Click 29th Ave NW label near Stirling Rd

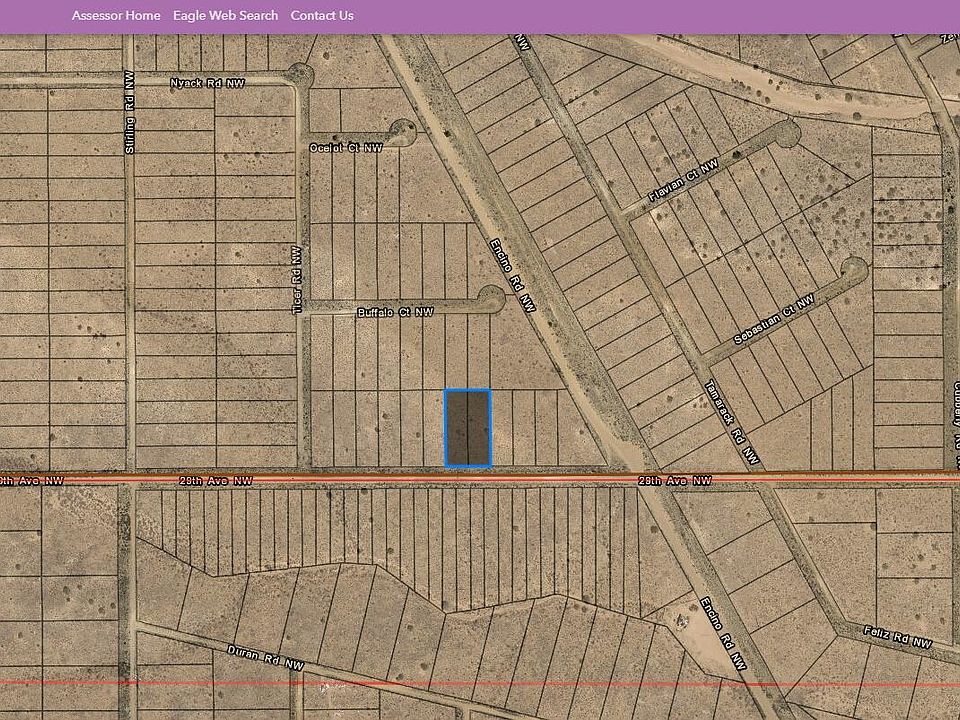click(216, 481)
